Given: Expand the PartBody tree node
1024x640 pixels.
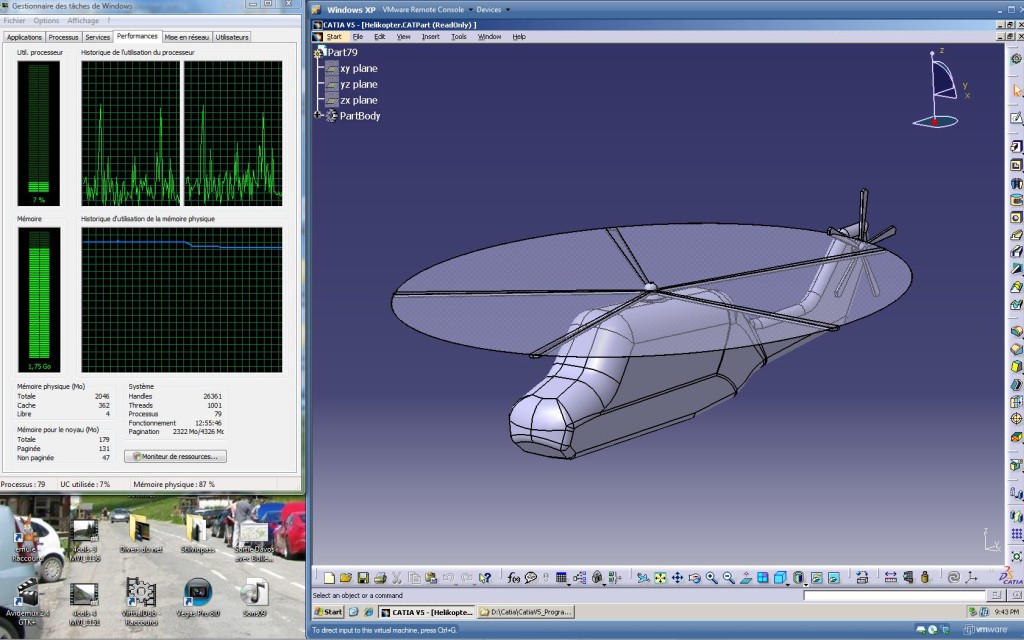Looking at the screenshot, I should (319, 116).
